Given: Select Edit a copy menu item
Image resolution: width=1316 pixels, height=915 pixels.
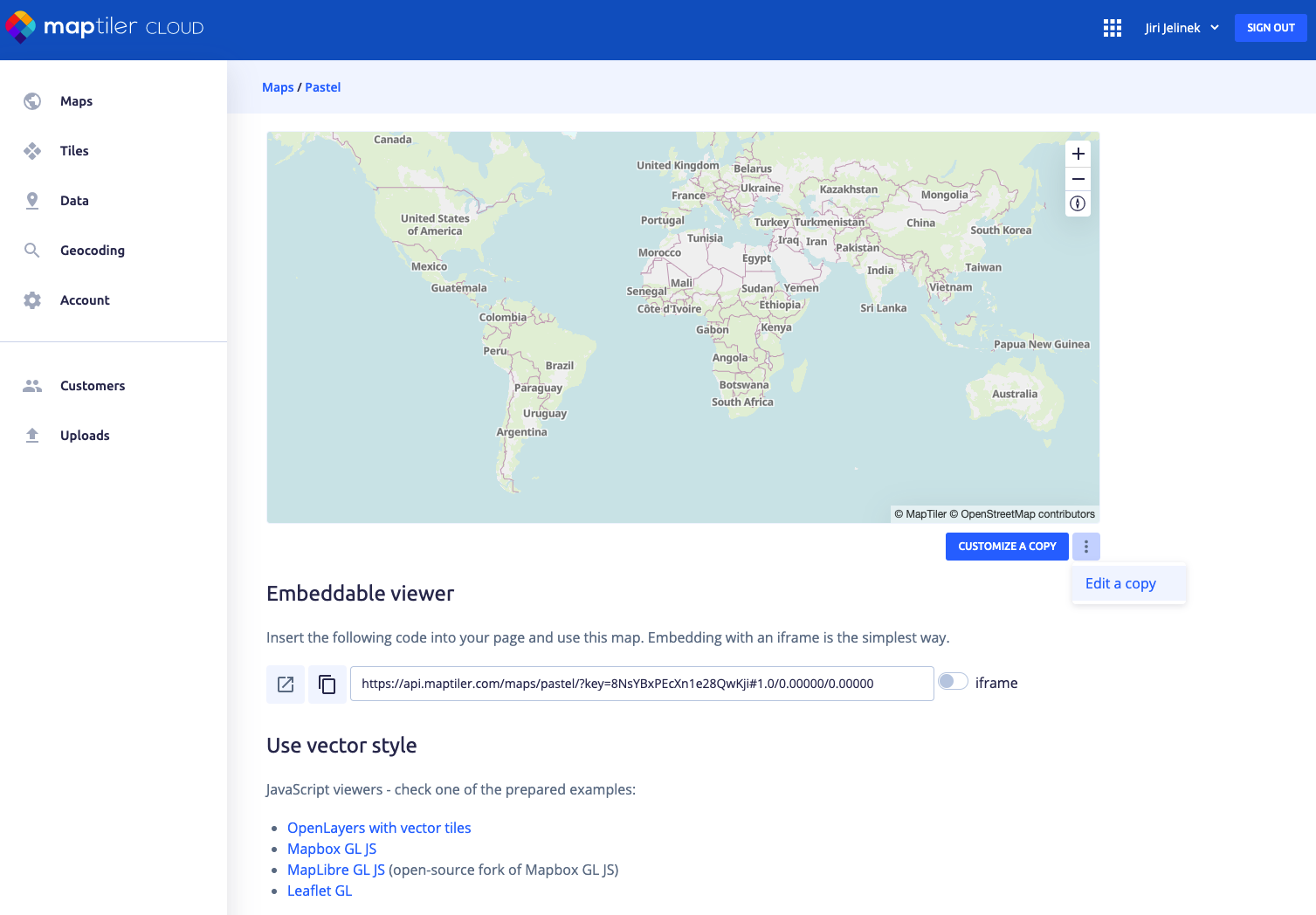Looking at the screenshot, I should click(1120, 584).
